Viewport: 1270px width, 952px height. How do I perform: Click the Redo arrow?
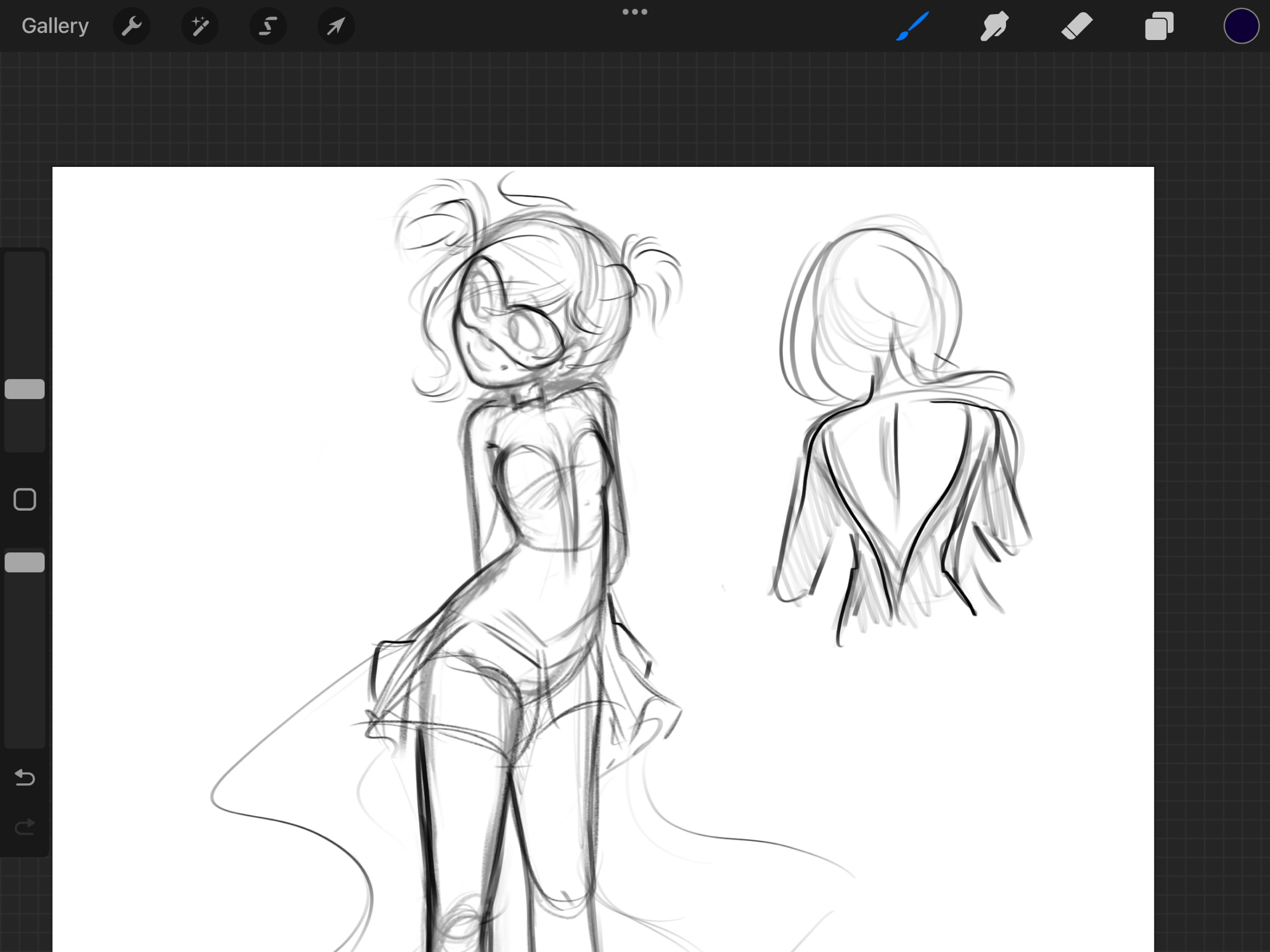coord(25,827)
